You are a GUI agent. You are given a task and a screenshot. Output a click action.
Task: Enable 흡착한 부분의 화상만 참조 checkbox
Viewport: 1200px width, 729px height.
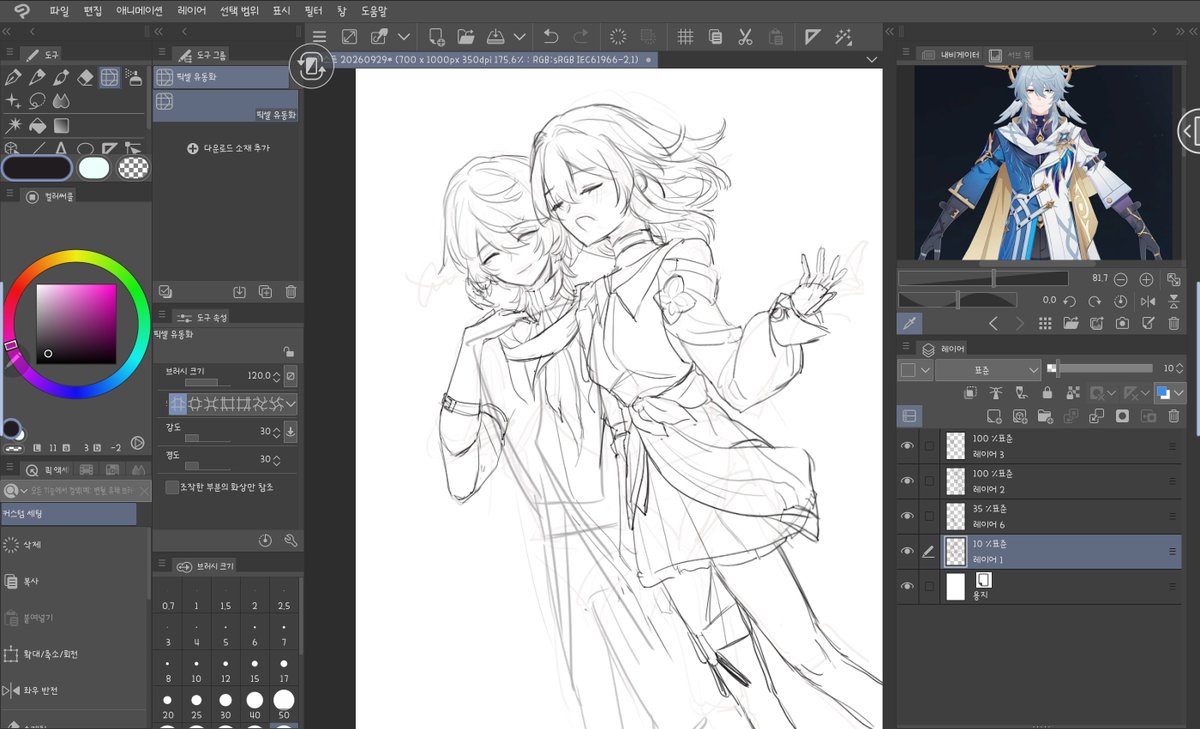172,487
